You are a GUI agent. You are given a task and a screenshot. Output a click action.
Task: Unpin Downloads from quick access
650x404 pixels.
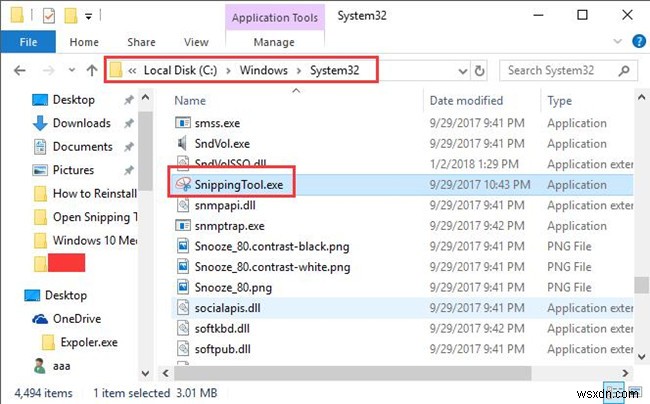click(x=129, y=123)
